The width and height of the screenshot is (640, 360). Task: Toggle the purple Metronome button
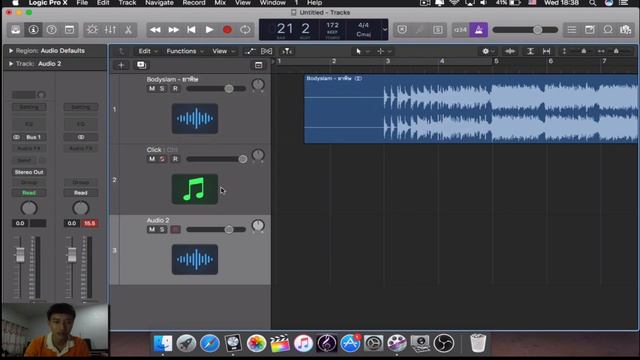(478, 30)
